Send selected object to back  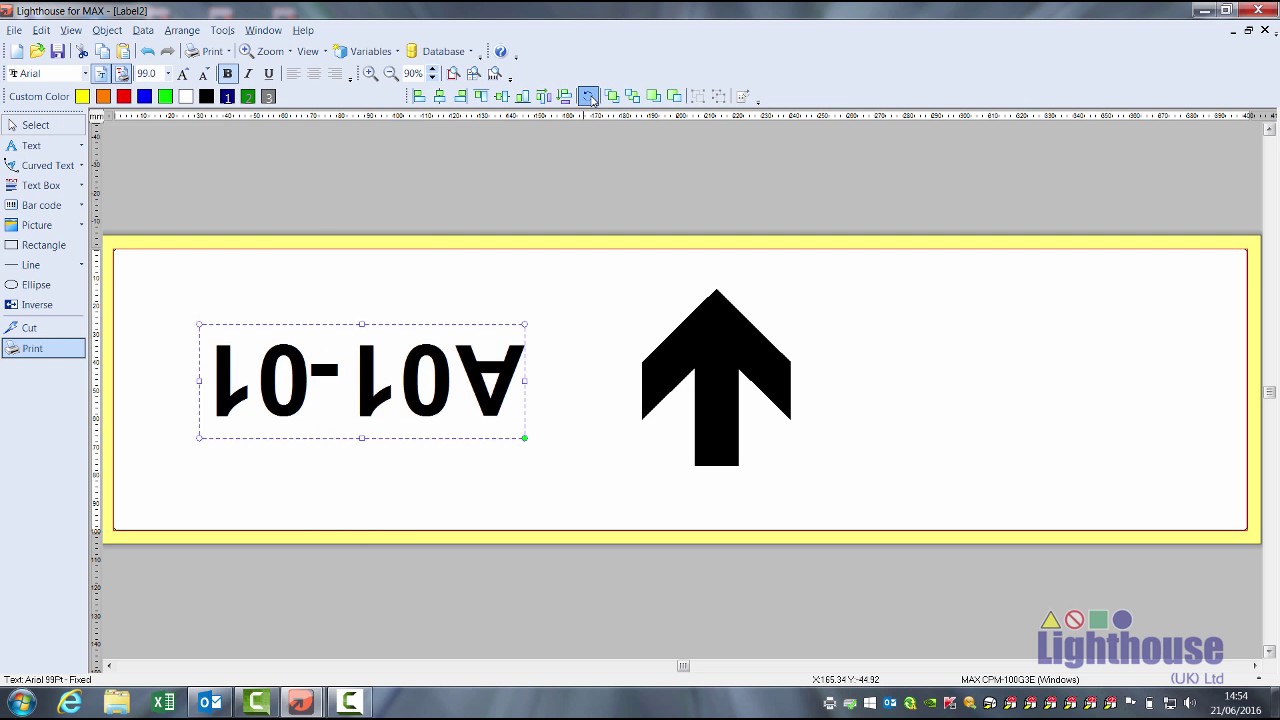coord(632,97)
